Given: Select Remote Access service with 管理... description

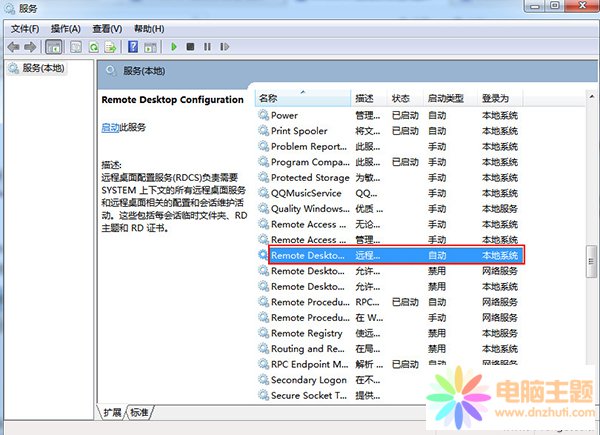Looking at the screenshot, I should [388, 240].
